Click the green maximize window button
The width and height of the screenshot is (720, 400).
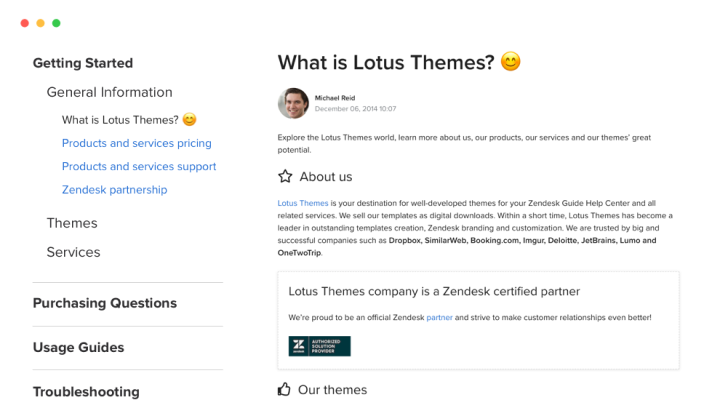(56, 23)
